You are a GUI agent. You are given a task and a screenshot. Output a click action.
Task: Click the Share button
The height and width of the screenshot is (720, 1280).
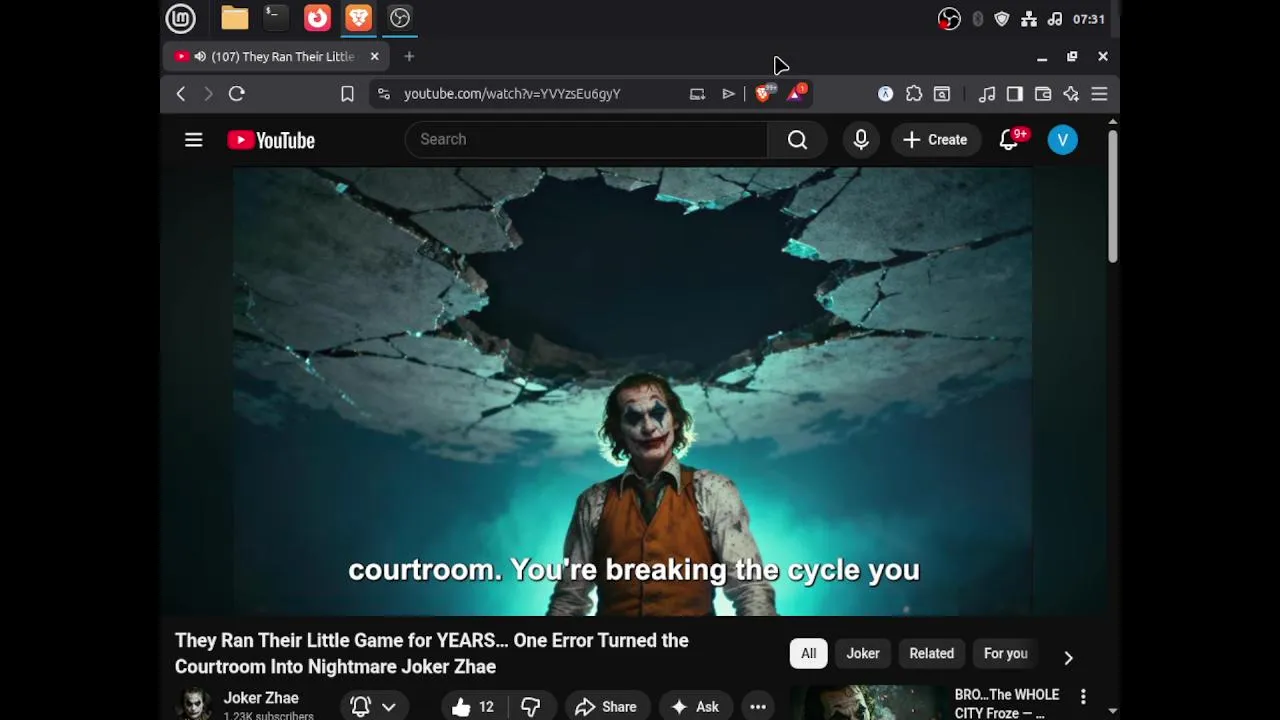click(607, 707)
